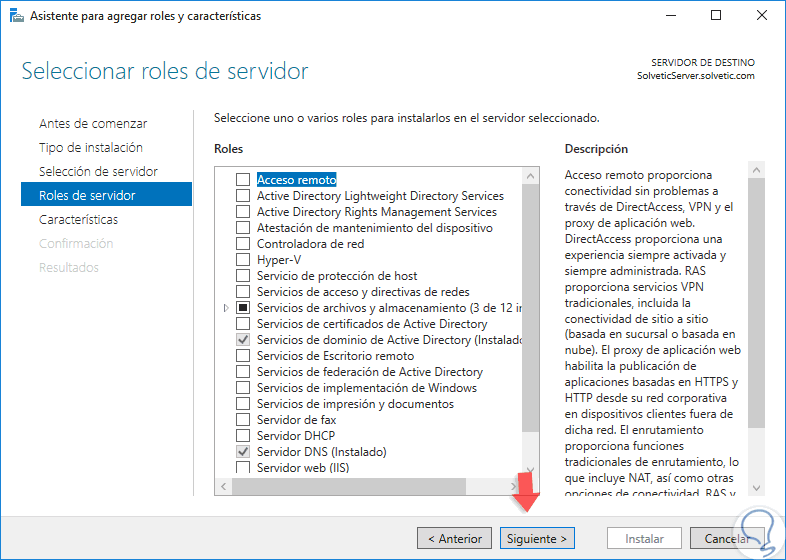The height and width of the screenshot is (560, 786).
Task: Check the Servidor web (IIS) checkbox
Action: (x=243, y=467)
